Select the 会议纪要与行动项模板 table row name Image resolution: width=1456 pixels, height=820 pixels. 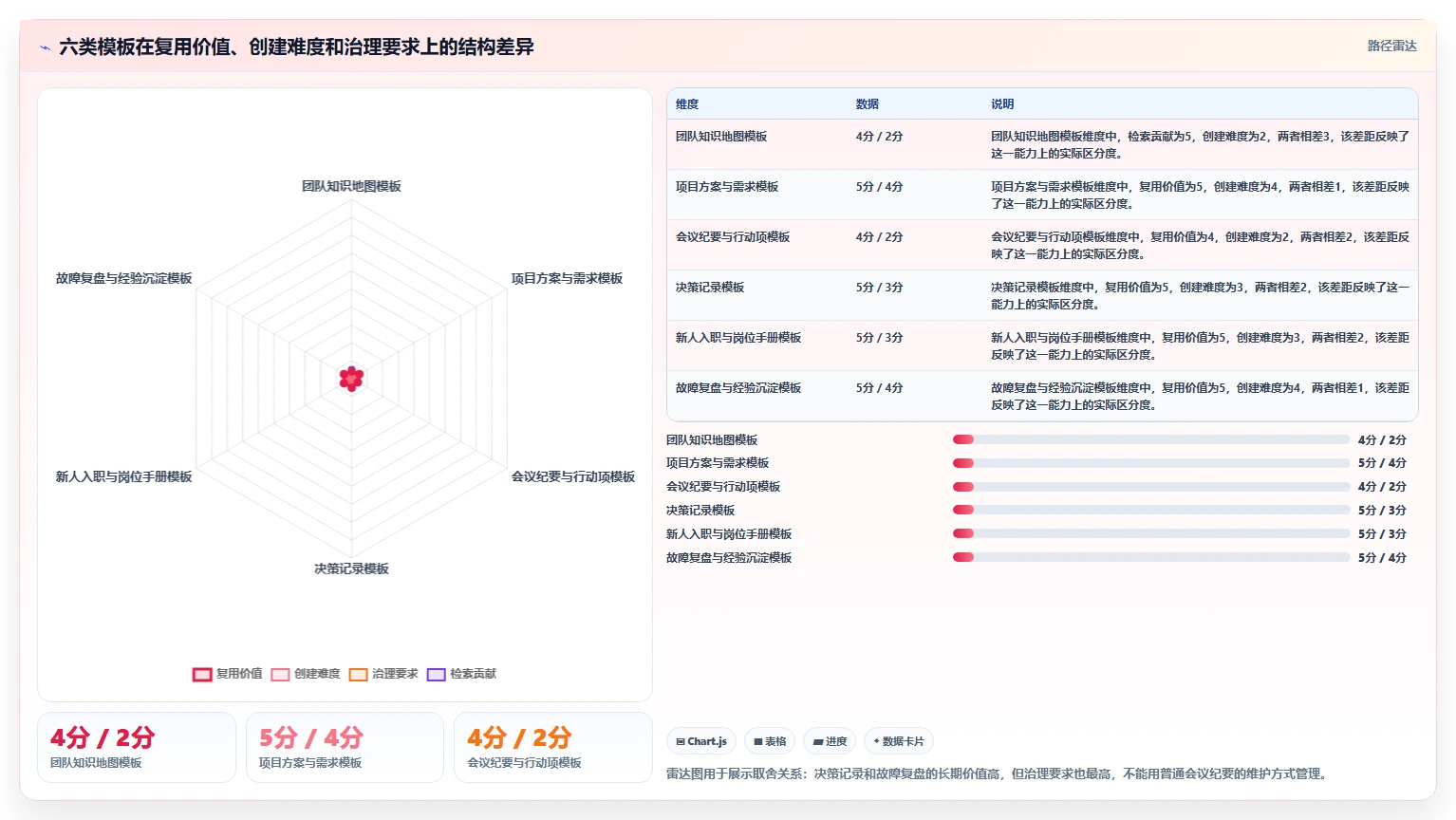coord(733,237)
